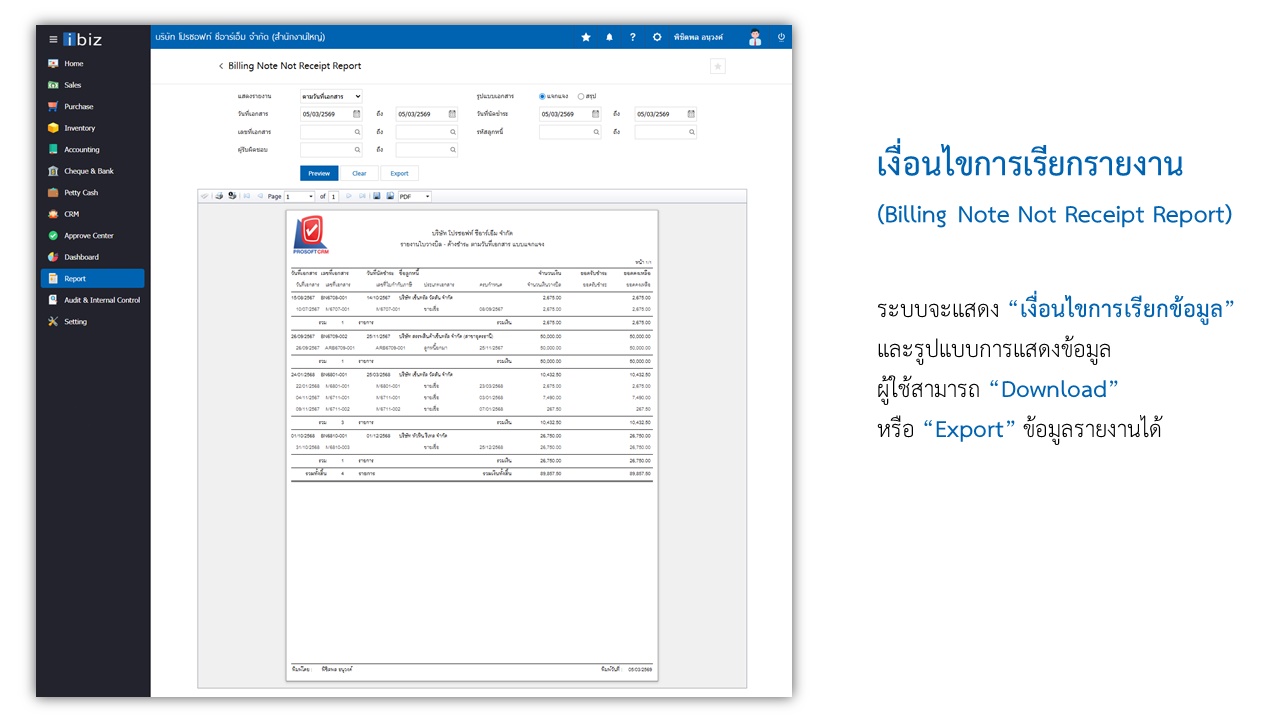Open the settings gear in top bar
The height and width of the screenshot is (720, 1280).
pyautogui.click(x=657, y=37)
